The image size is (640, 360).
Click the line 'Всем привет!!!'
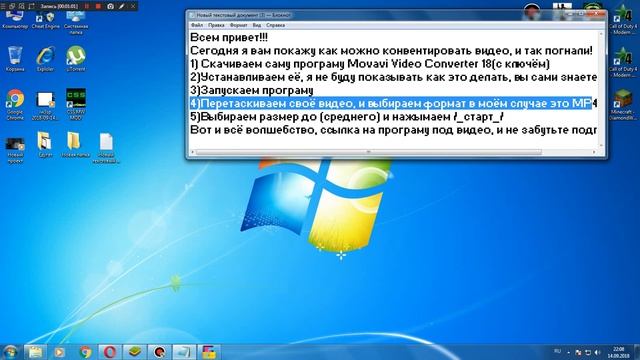(x=229, y=38)
